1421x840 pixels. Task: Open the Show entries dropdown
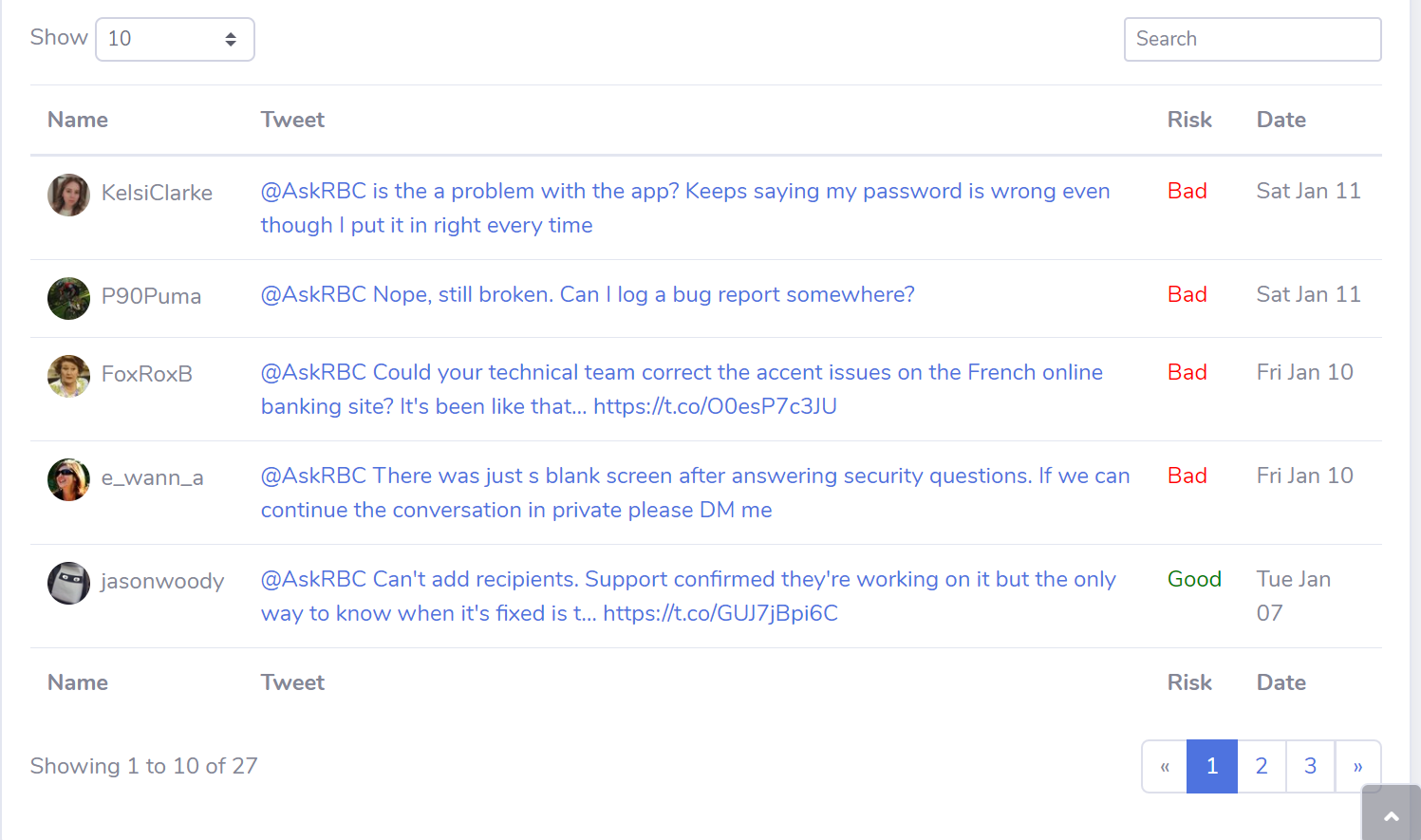click(175, 39)
